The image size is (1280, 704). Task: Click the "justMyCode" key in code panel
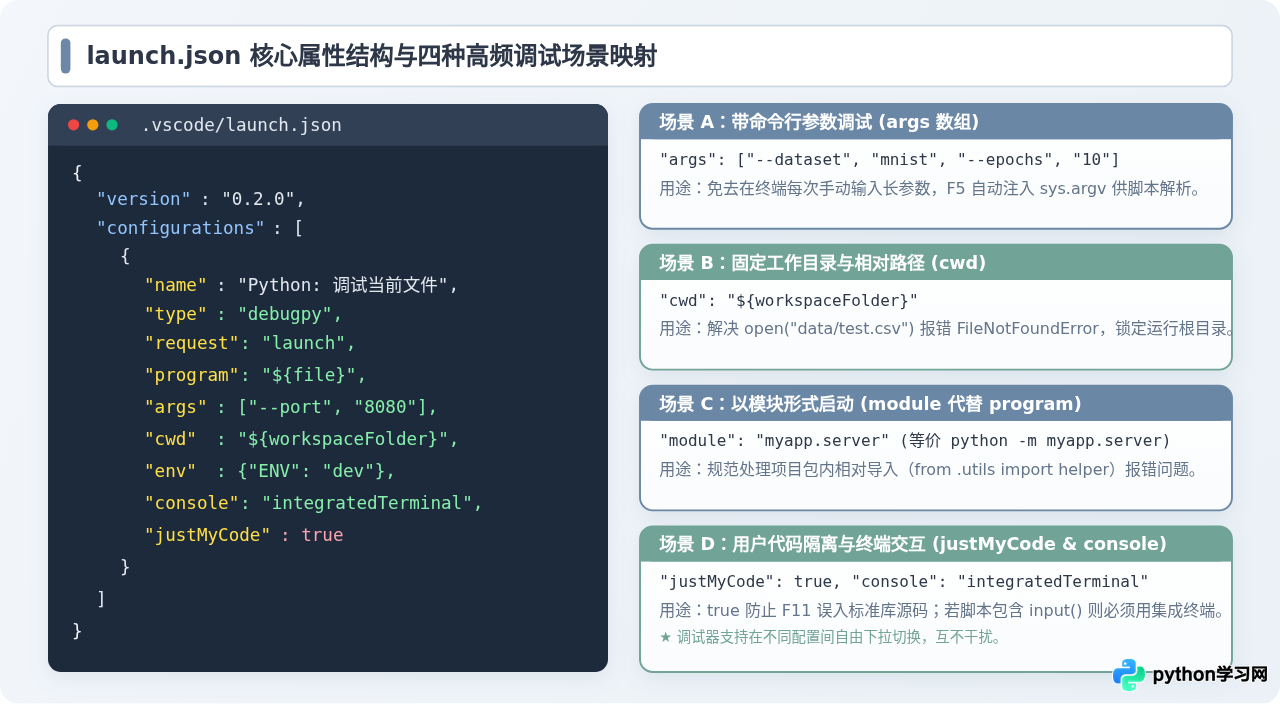pos(208,535)
